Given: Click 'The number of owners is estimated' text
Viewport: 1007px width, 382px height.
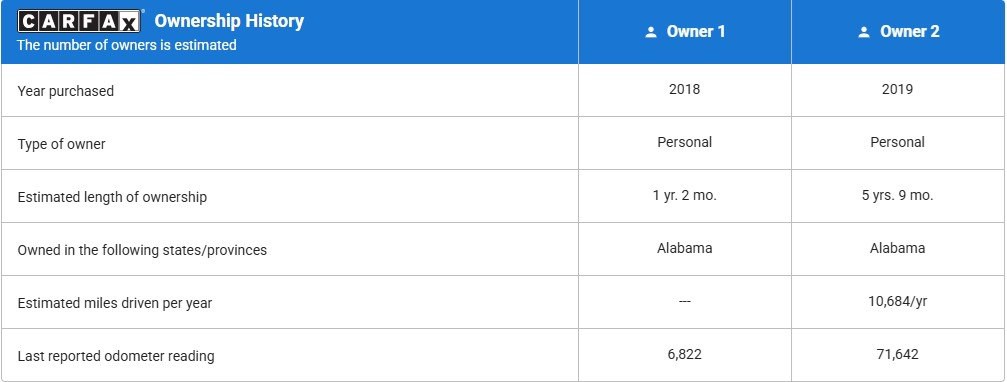Looking at the screenshot, I should [127, 45].
